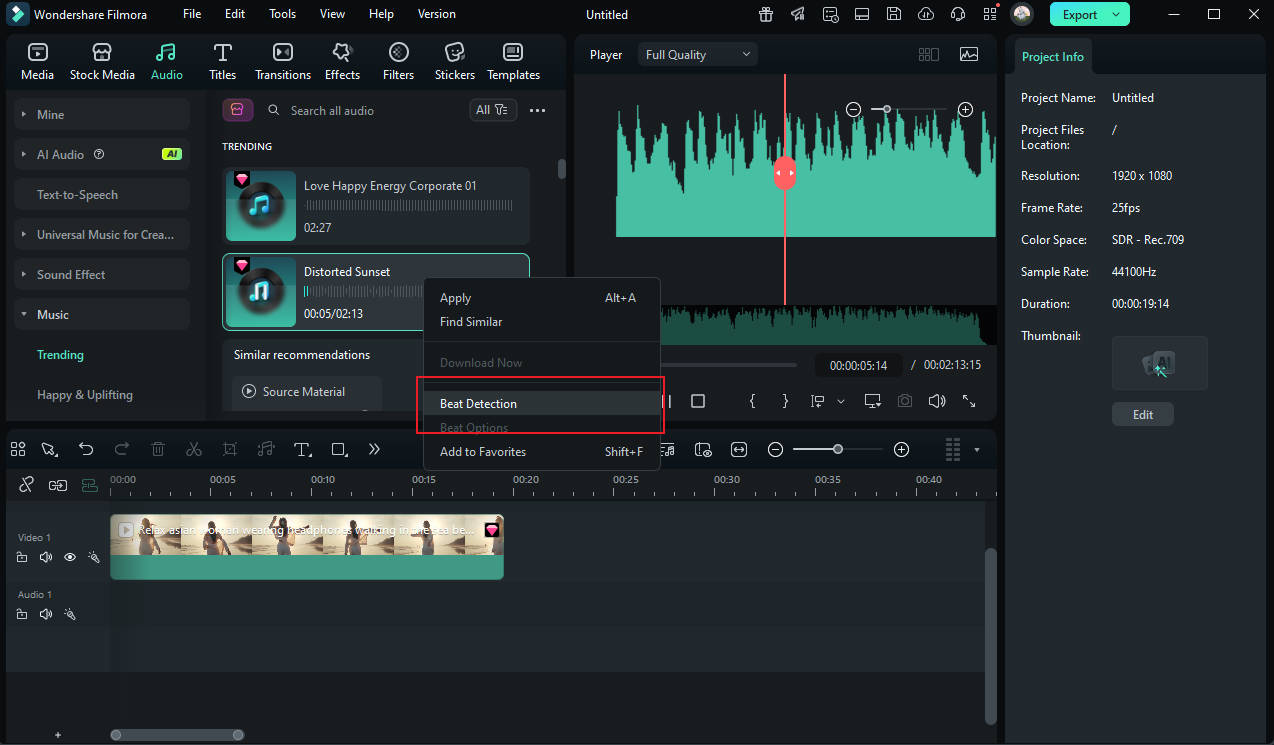Expand the Mine category
The image size is (1274, 745).
click(x=102, y=115)
